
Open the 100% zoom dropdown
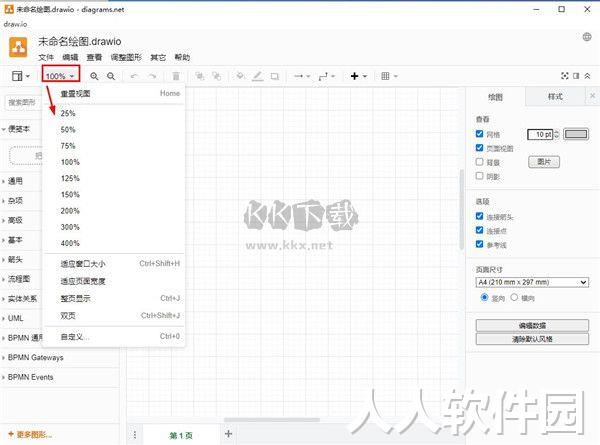[60, 76]
